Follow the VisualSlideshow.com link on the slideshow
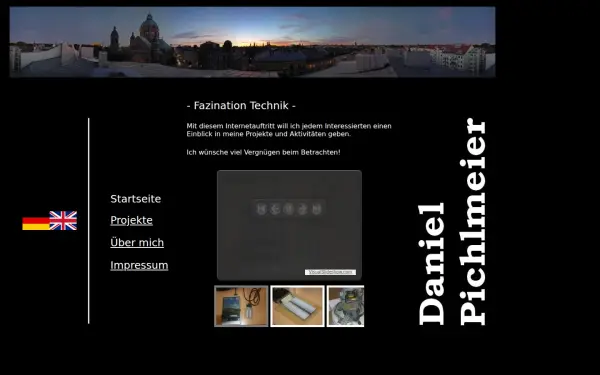The image size is (600, 375). coord(330,272)
